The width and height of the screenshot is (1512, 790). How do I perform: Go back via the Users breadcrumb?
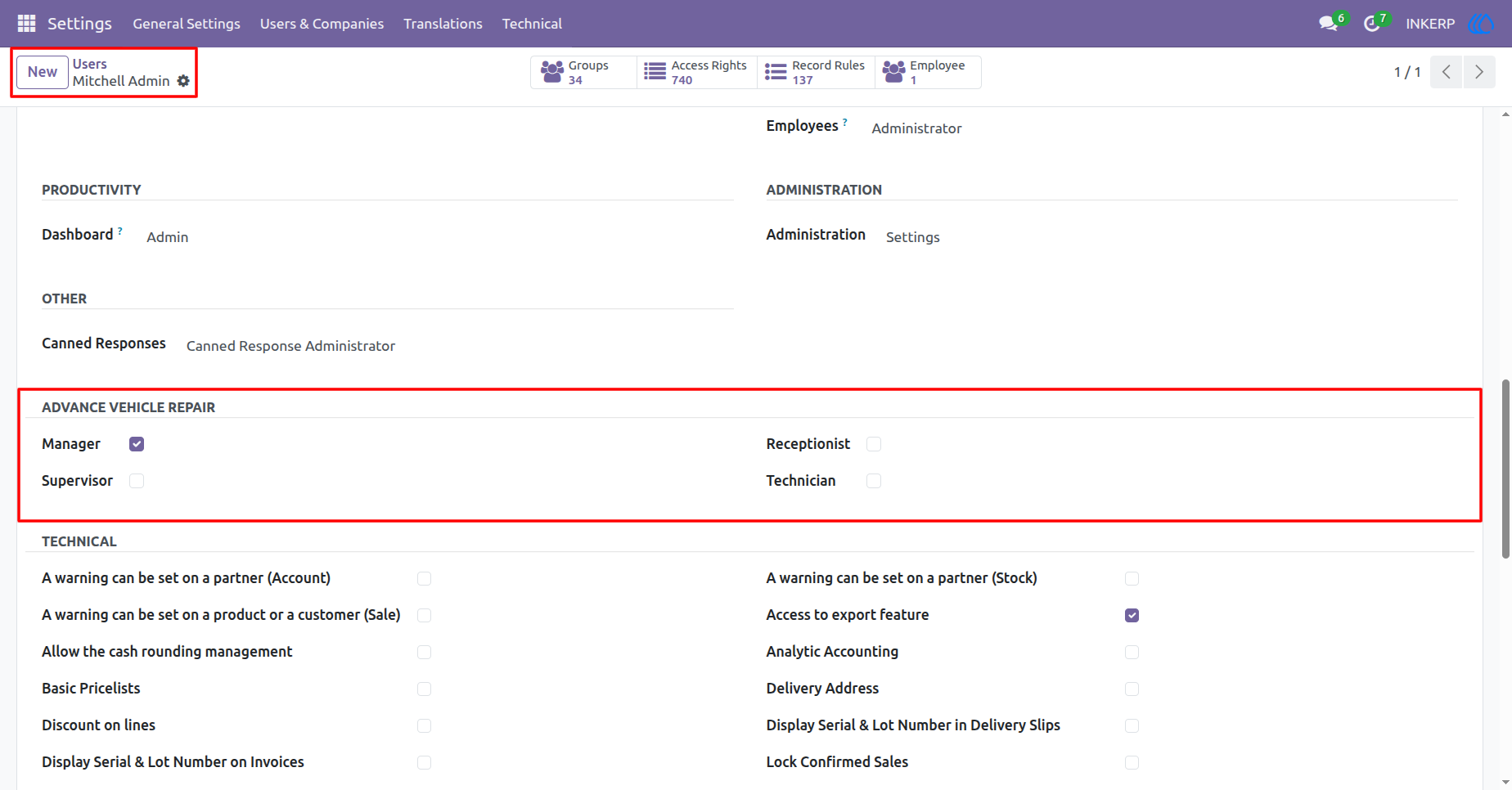tap(90, 64)
